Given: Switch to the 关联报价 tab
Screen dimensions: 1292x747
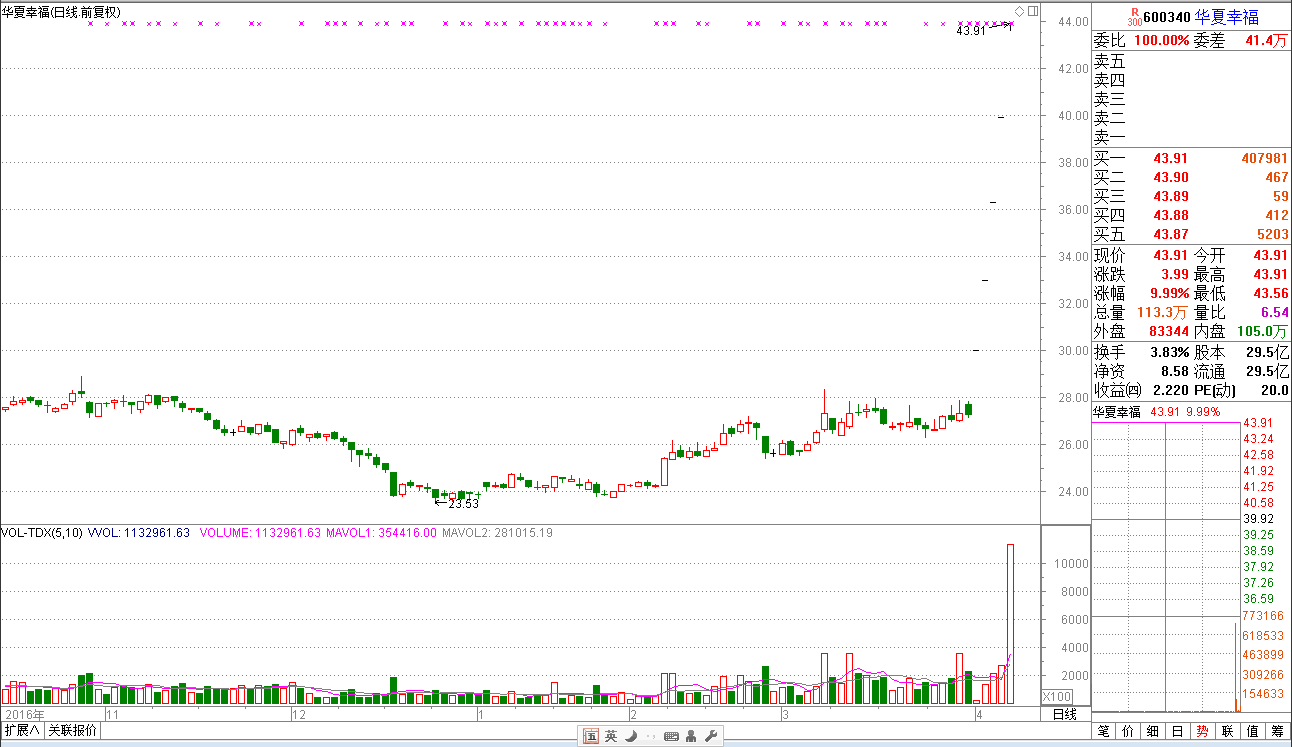Looking at the screenshot, I should [x=72, y=730].
